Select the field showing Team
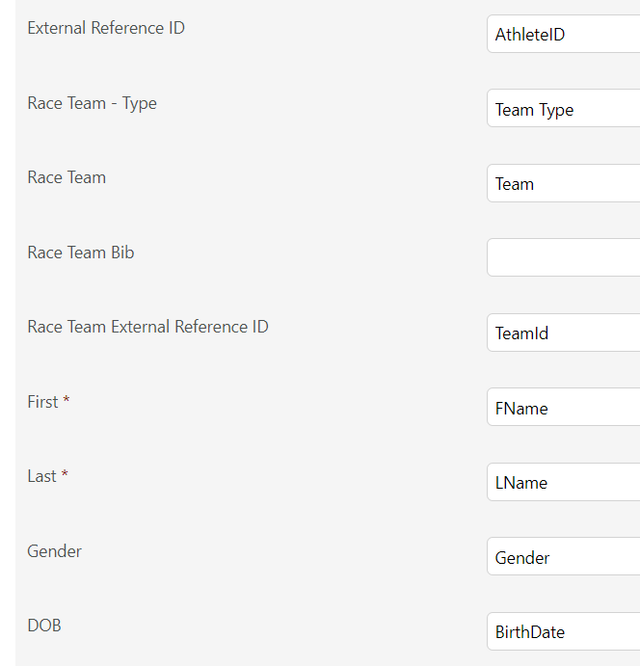 pyautogui.click(x=564, y=183)
